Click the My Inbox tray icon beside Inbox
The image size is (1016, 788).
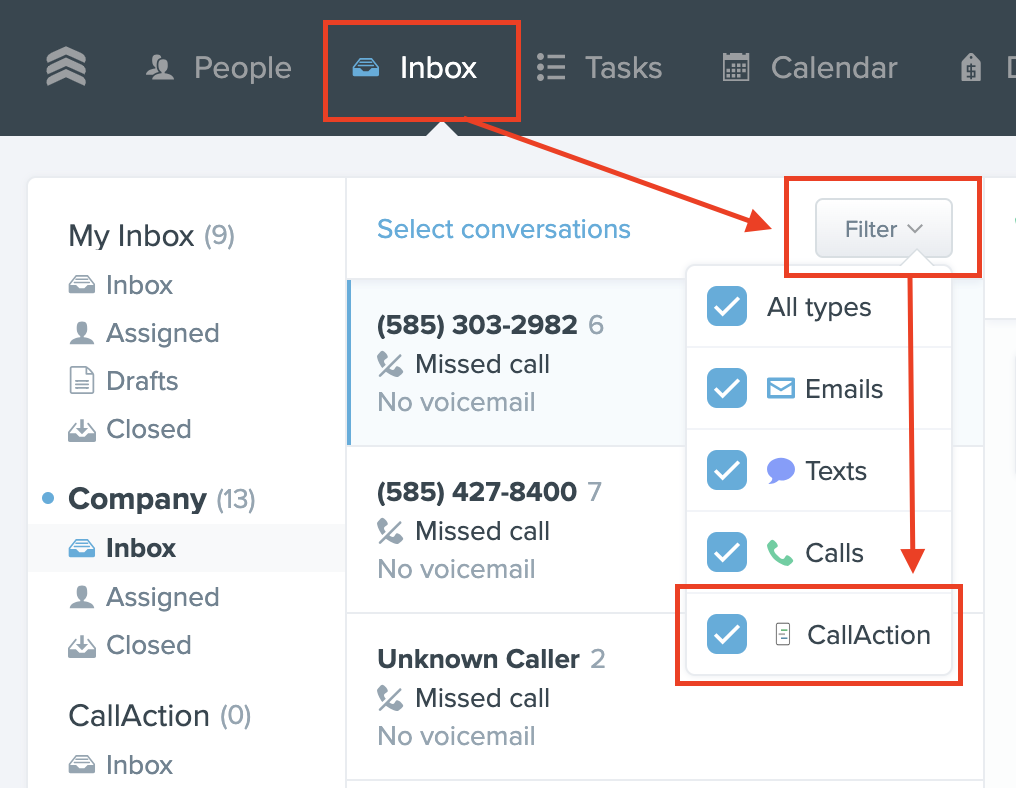pyautogui.click(x=82, y=284)
